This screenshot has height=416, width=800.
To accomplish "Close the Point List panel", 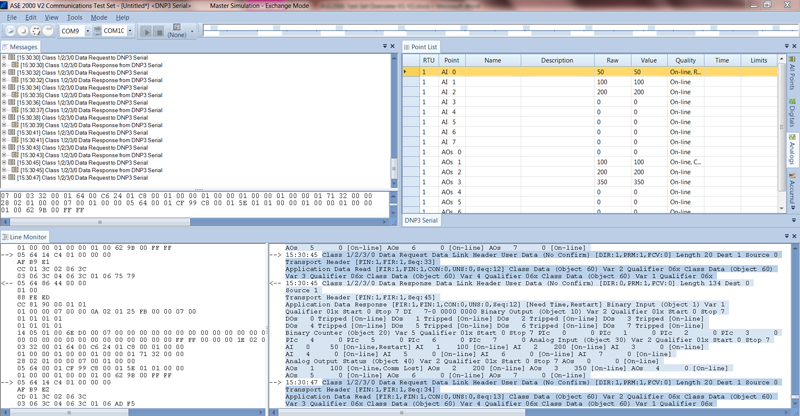I will (792, 47).
